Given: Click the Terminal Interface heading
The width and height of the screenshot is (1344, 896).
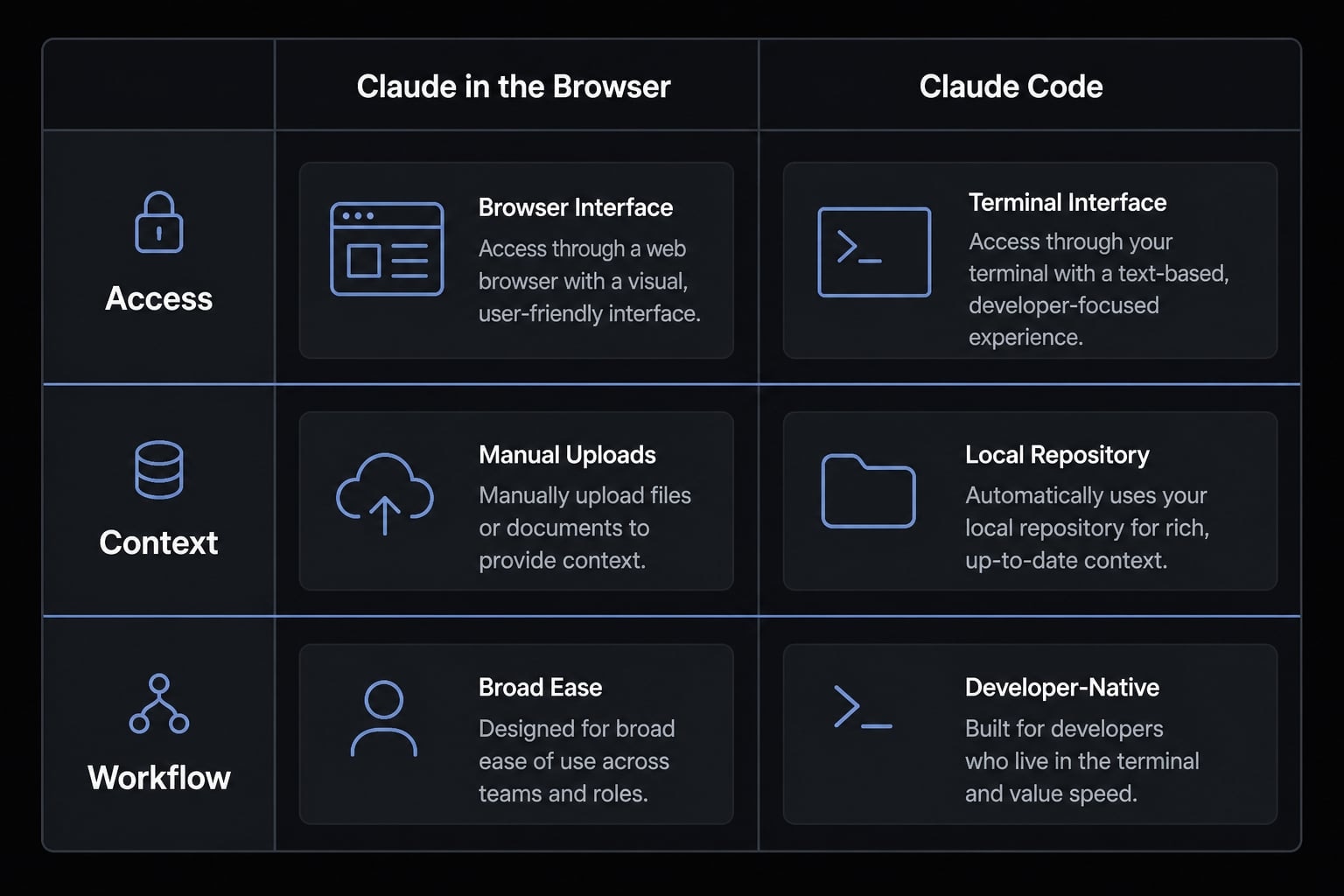Looking at the screenshot, I should 1067,202.
